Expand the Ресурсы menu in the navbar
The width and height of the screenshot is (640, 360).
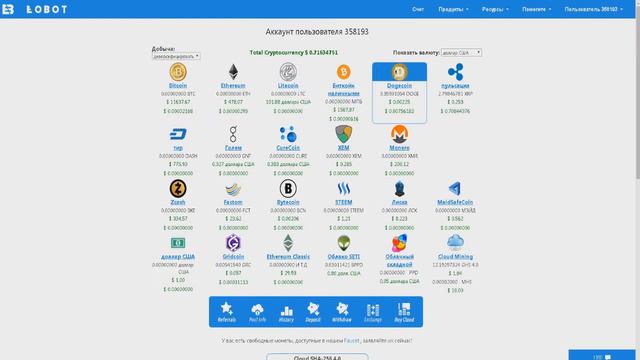[x=495, y=9]
